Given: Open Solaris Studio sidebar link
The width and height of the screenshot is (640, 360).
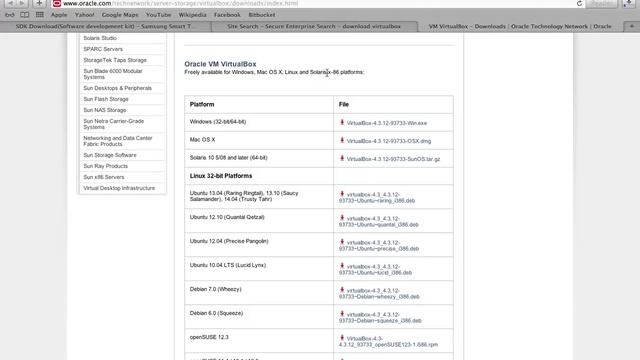Looking at the screenshot, I should point(100,38).
